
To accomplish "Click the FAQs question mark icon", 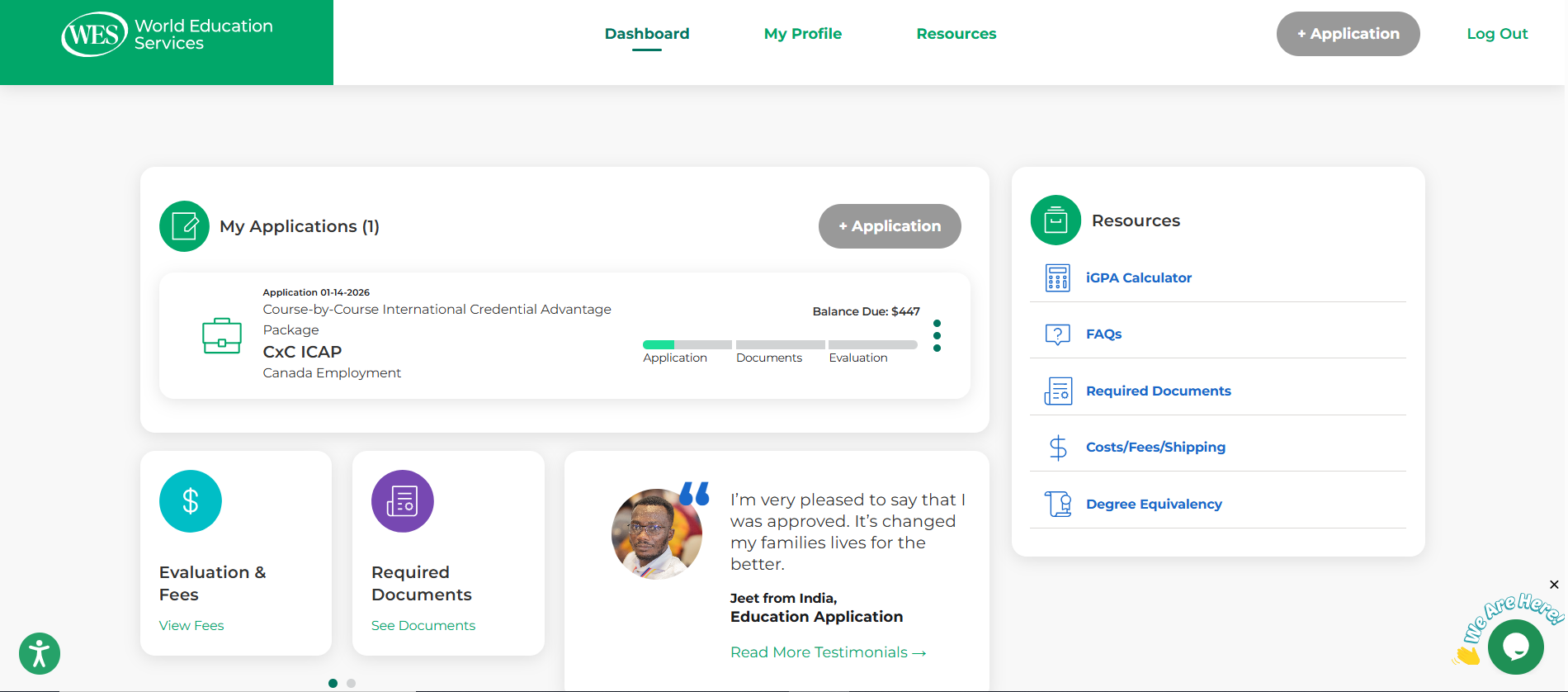I will 1057,334.
